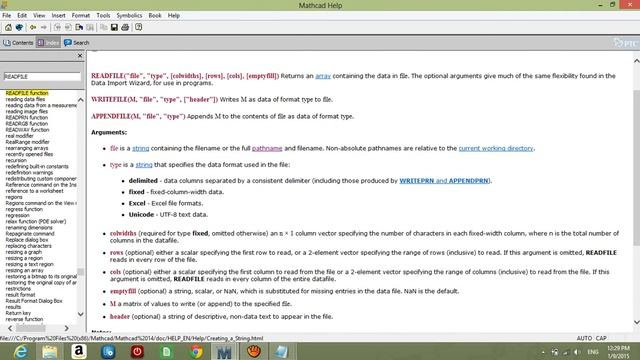The height and width of the screenshot is (360, 640).
Task: Click the fourth document icon in toolbar
Action: click(x=90, y=27)
